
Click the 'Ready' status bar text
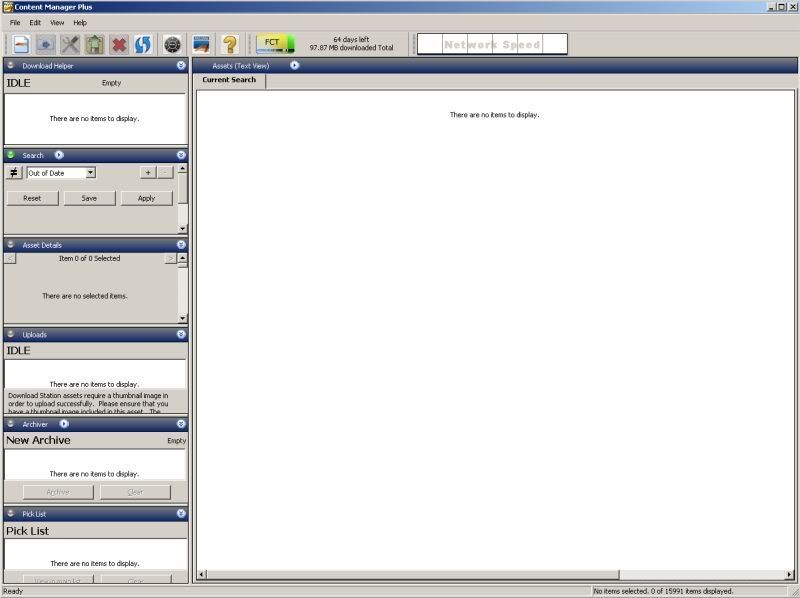click(13, 591)
